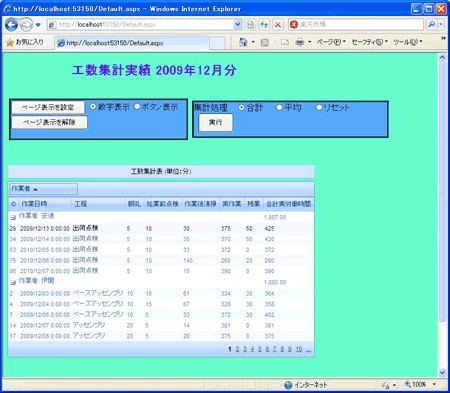Go back with the browser Back arrow

click(x=12, y=25)
